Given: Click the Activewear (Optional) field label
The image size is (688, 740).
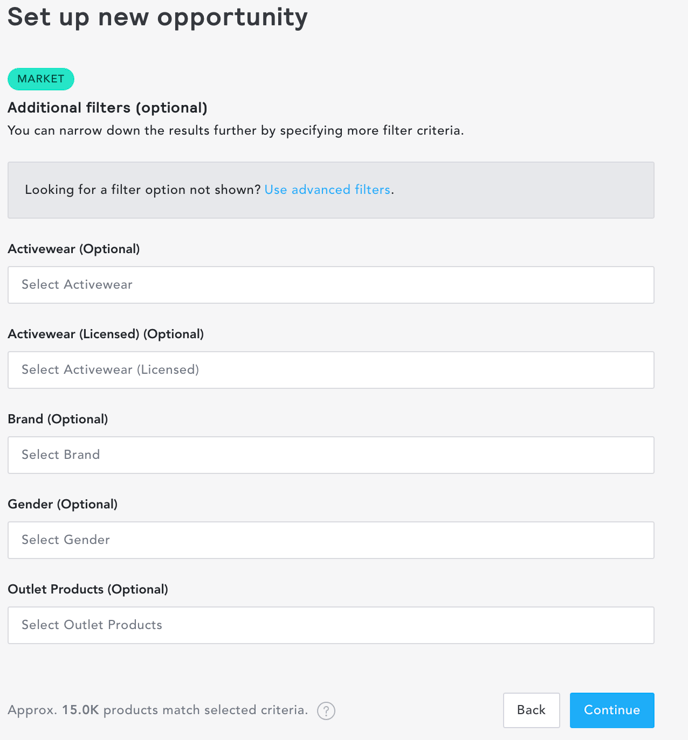Looking at the screenshot, I should point(74,249).
